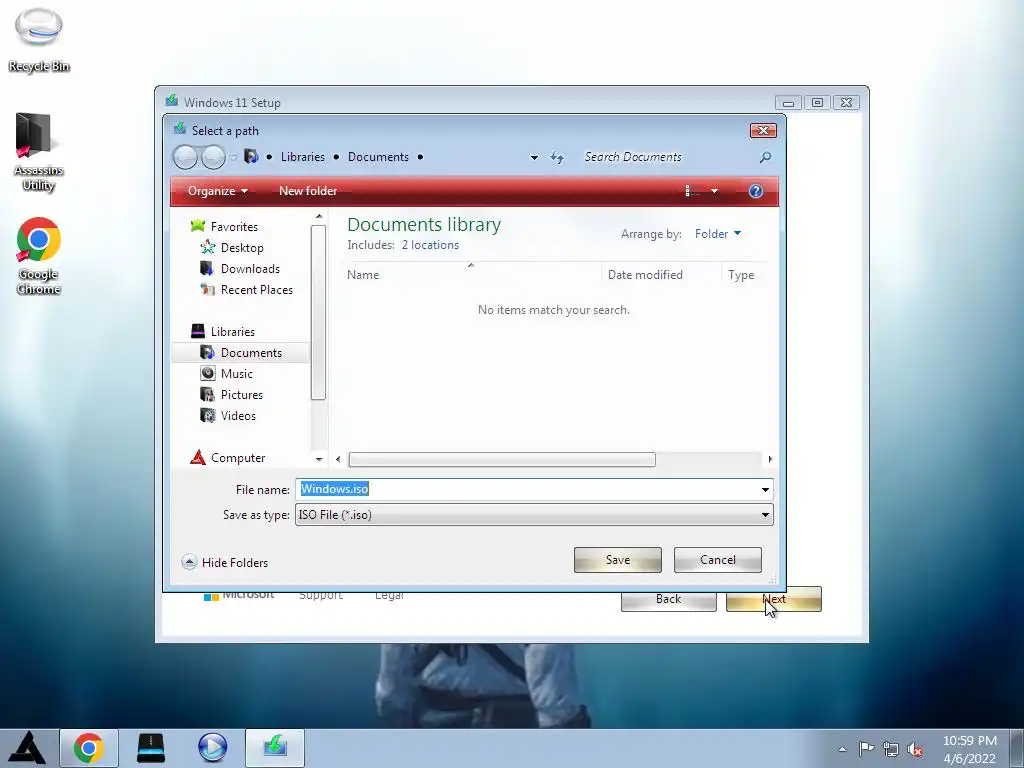Select Videos library in the sidebar
This screenshot has width=1024, height=768.
(238, 415)
